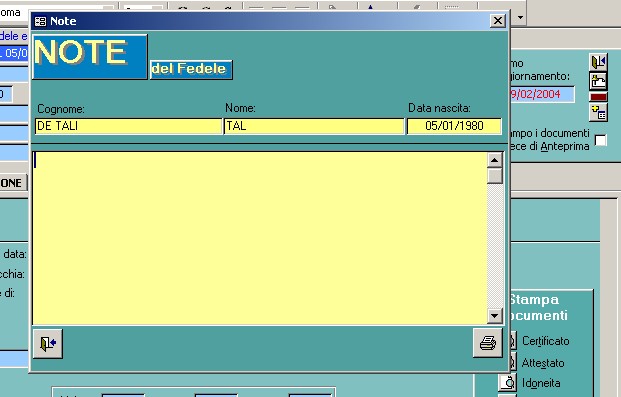Click the notes scrollbar up arrow
The width and height of the screenshot is (621, 397).
(494, 160)
